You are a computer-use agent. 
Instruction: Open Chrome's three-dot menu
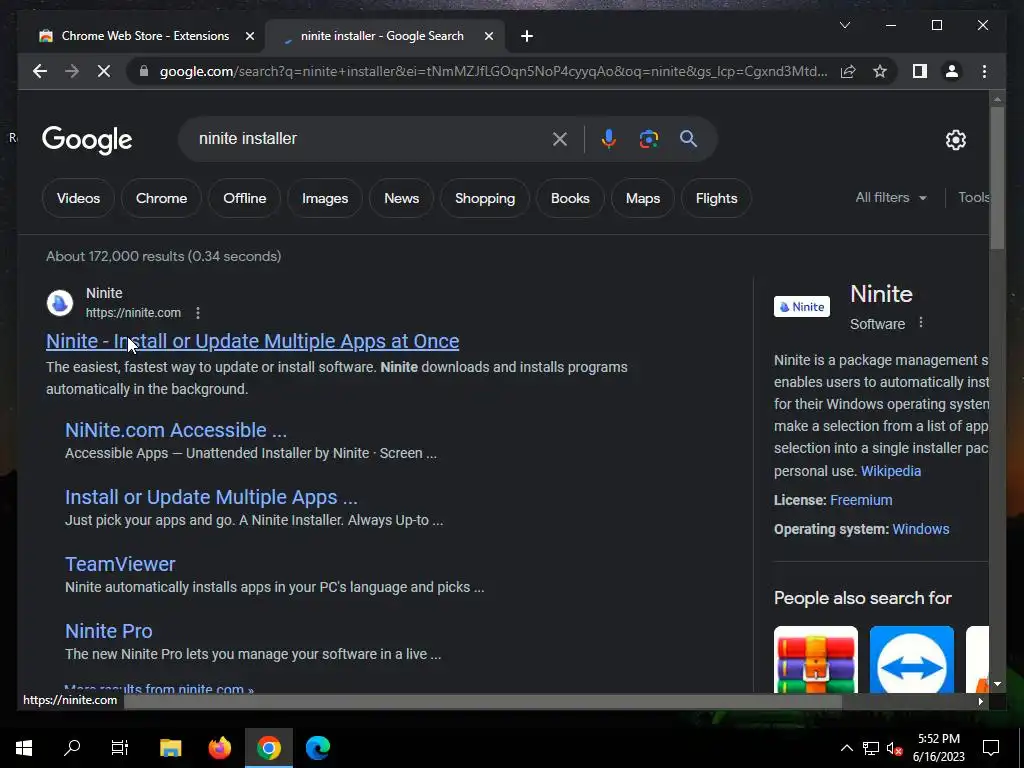pos(984,71)
